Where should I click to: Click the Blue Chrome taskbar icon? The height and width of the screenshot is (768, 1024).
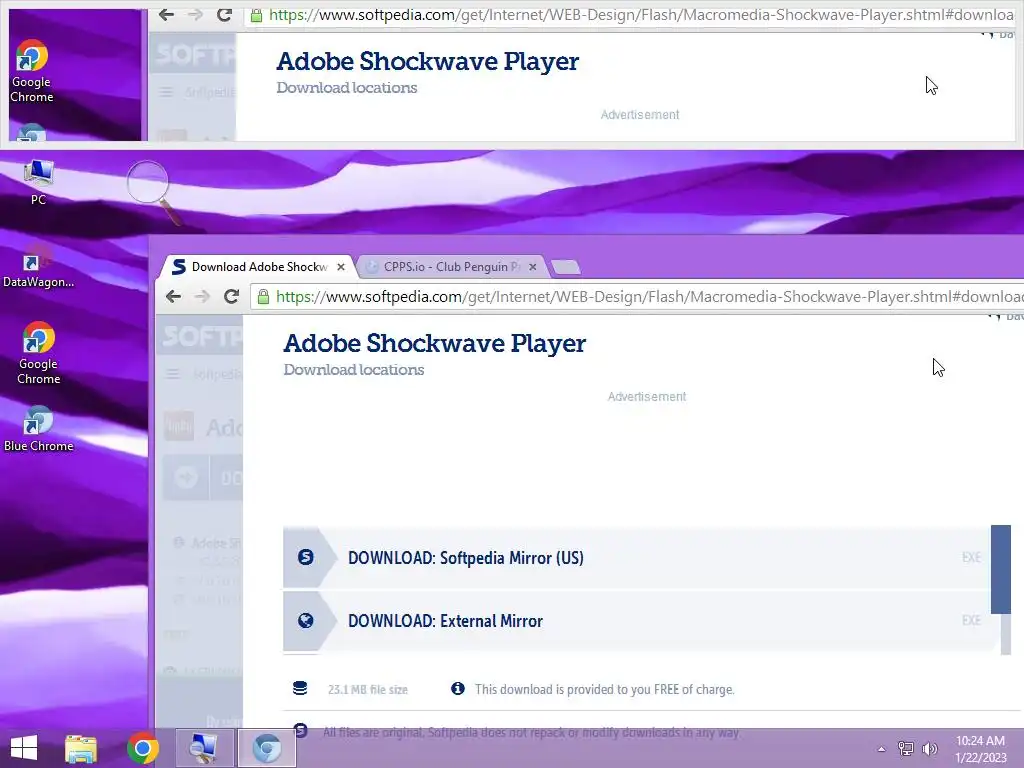(266, 748)
